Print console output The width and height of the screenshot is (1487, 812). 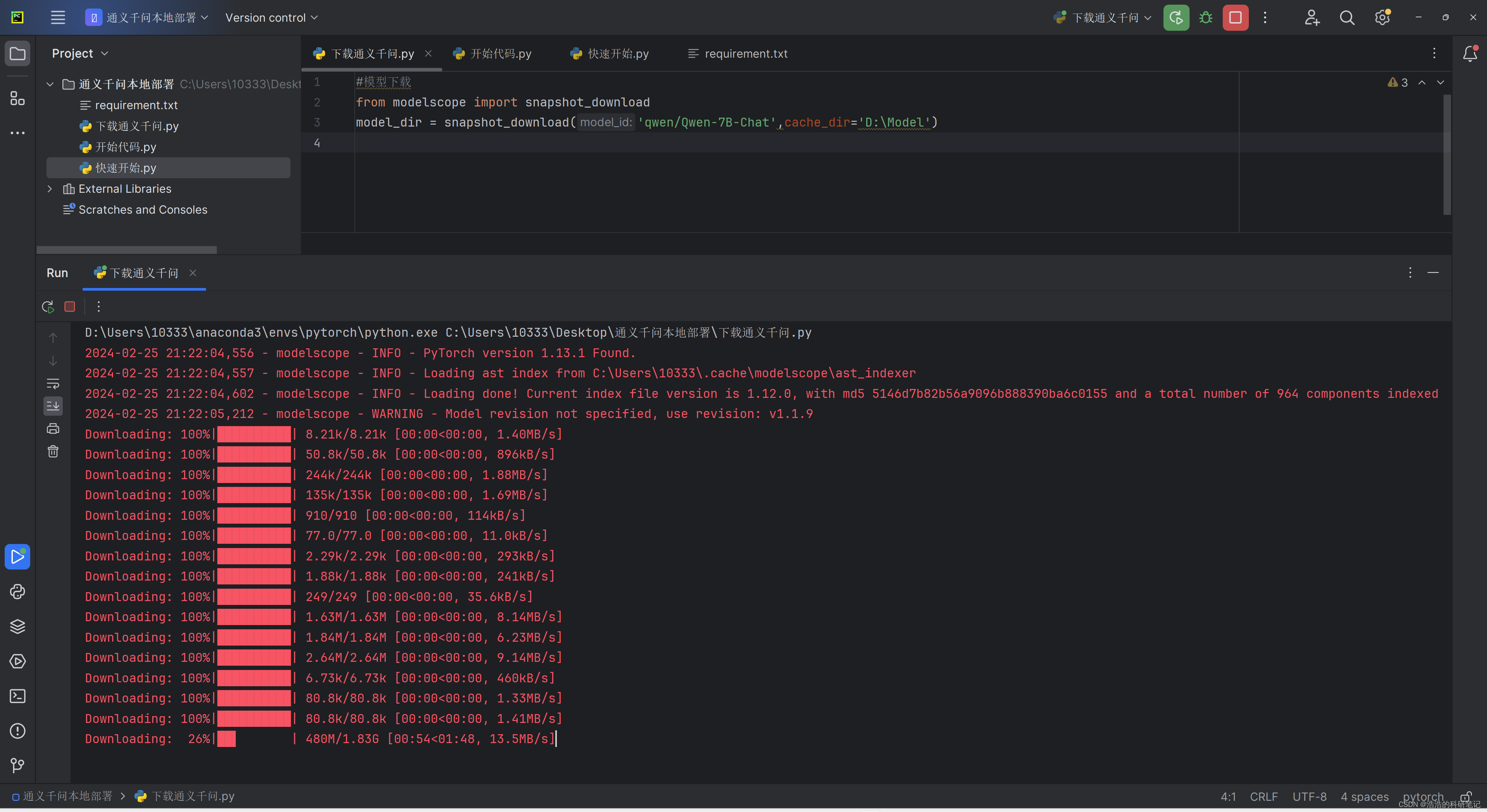pos(53,428)
